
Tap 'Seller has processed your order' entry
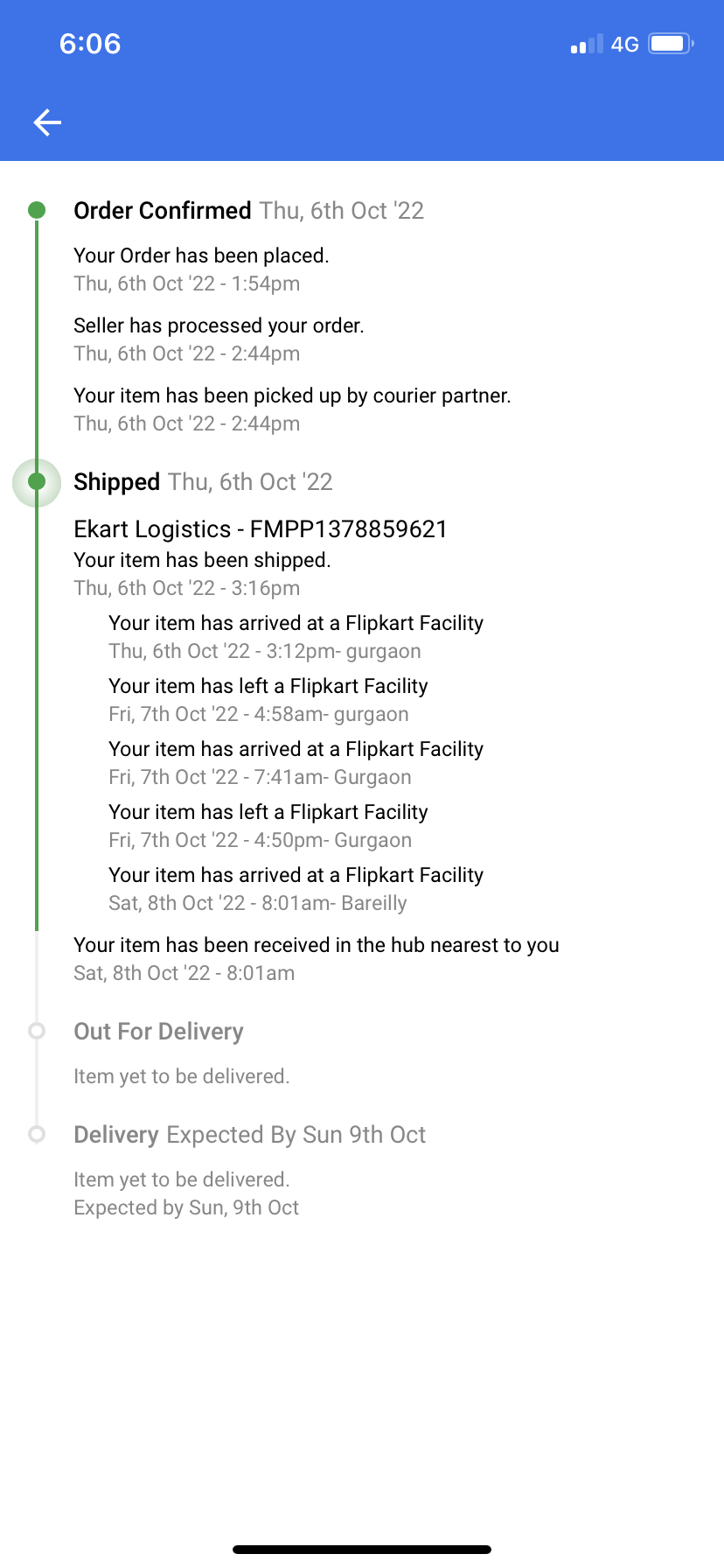(219, 339)
